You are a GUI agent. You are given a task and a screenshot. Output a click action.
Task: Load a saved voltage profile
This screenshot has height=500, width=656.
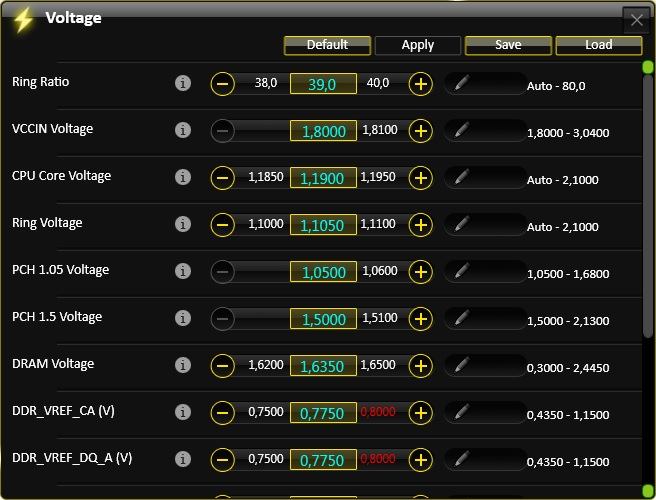(x=599, y=45)
